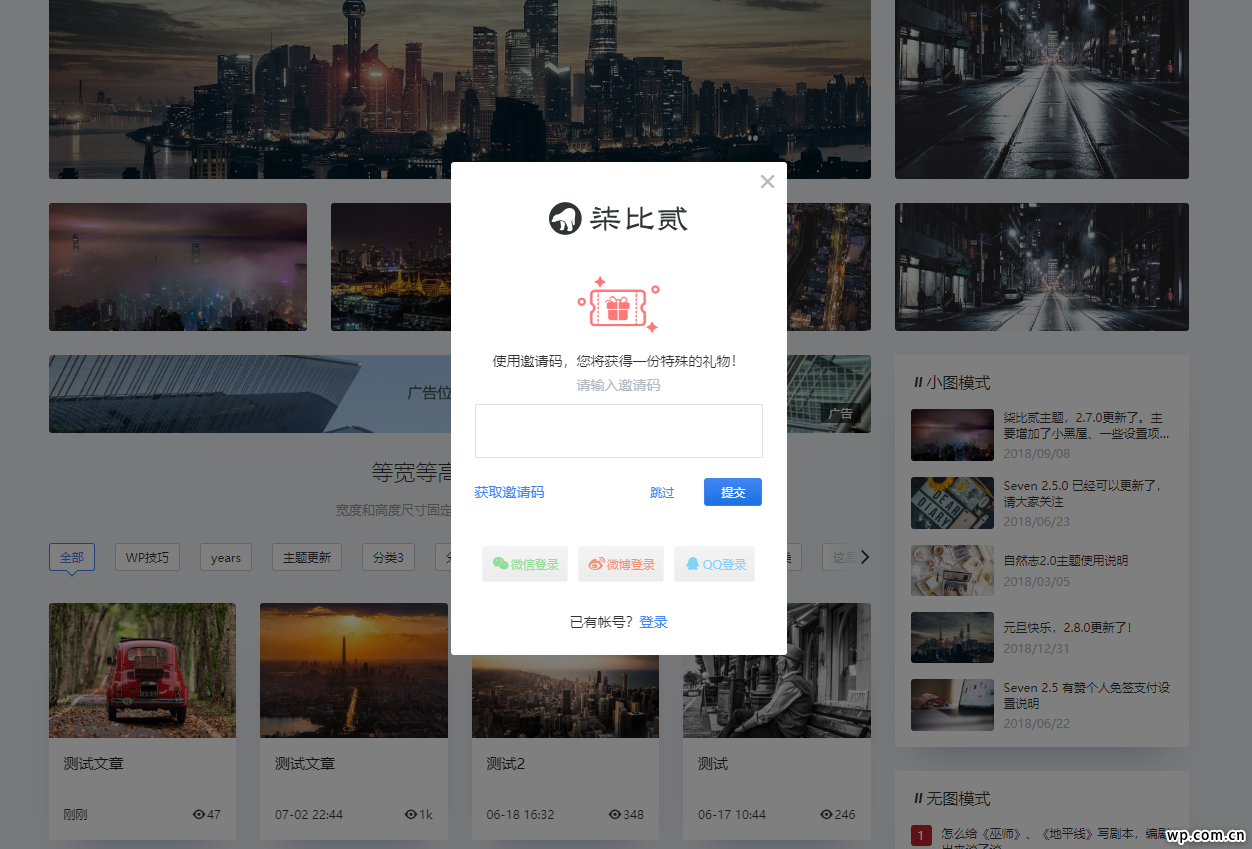Open the 获取邀请码 link
The image size is (1252, 849).
coord(509,492)
